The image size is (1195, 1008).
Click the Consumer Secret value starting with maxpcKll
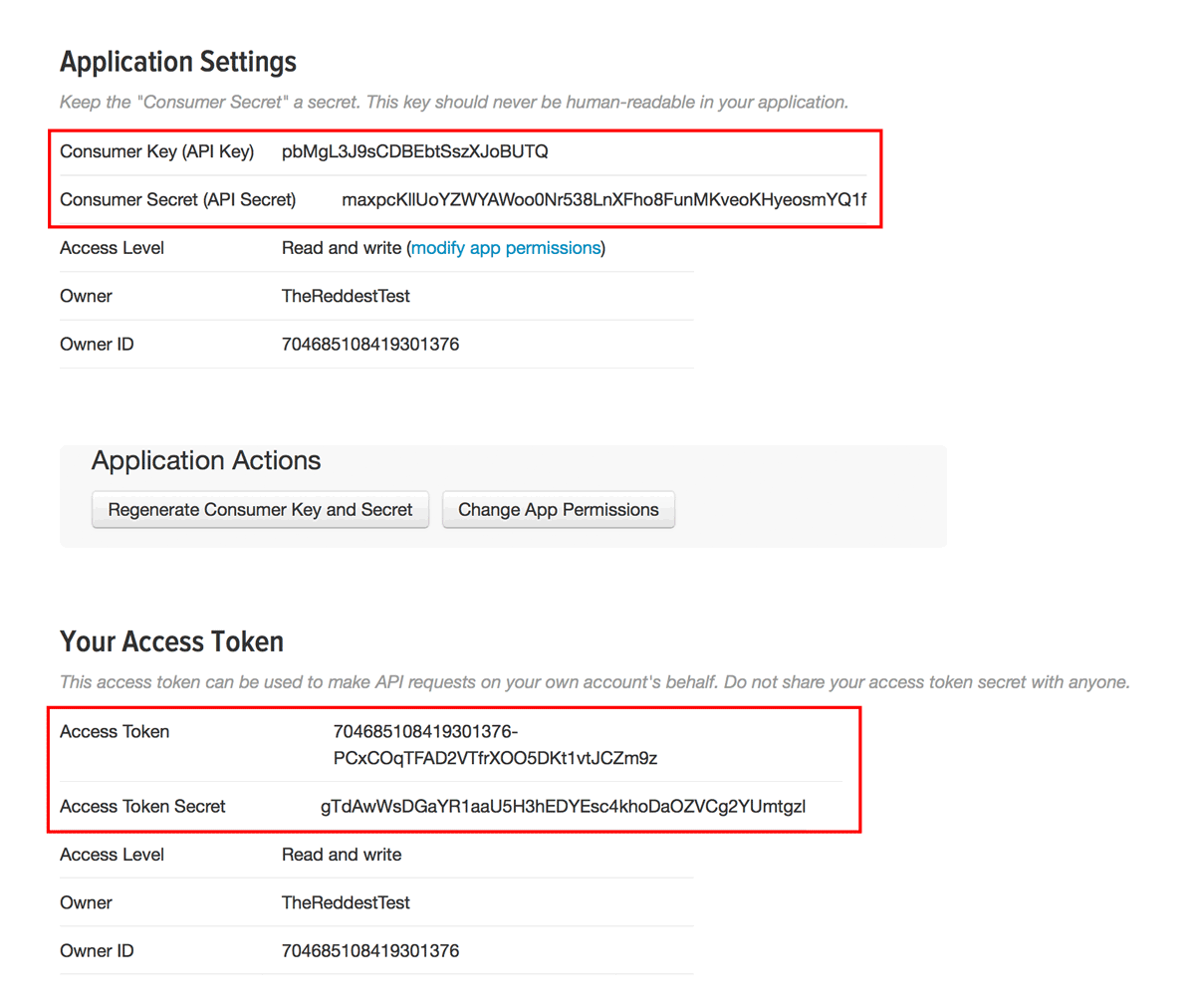(603, 200)
